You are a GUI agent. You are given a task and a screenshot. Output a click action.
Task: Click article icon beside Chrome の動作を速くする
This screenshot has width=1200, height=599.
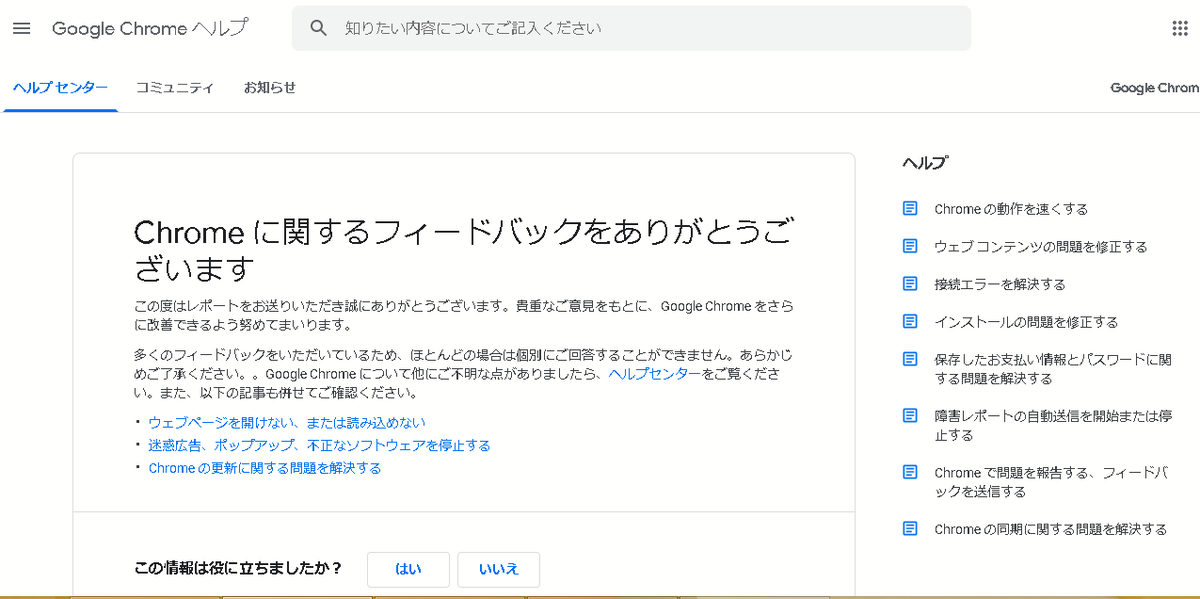coord(910,208)
